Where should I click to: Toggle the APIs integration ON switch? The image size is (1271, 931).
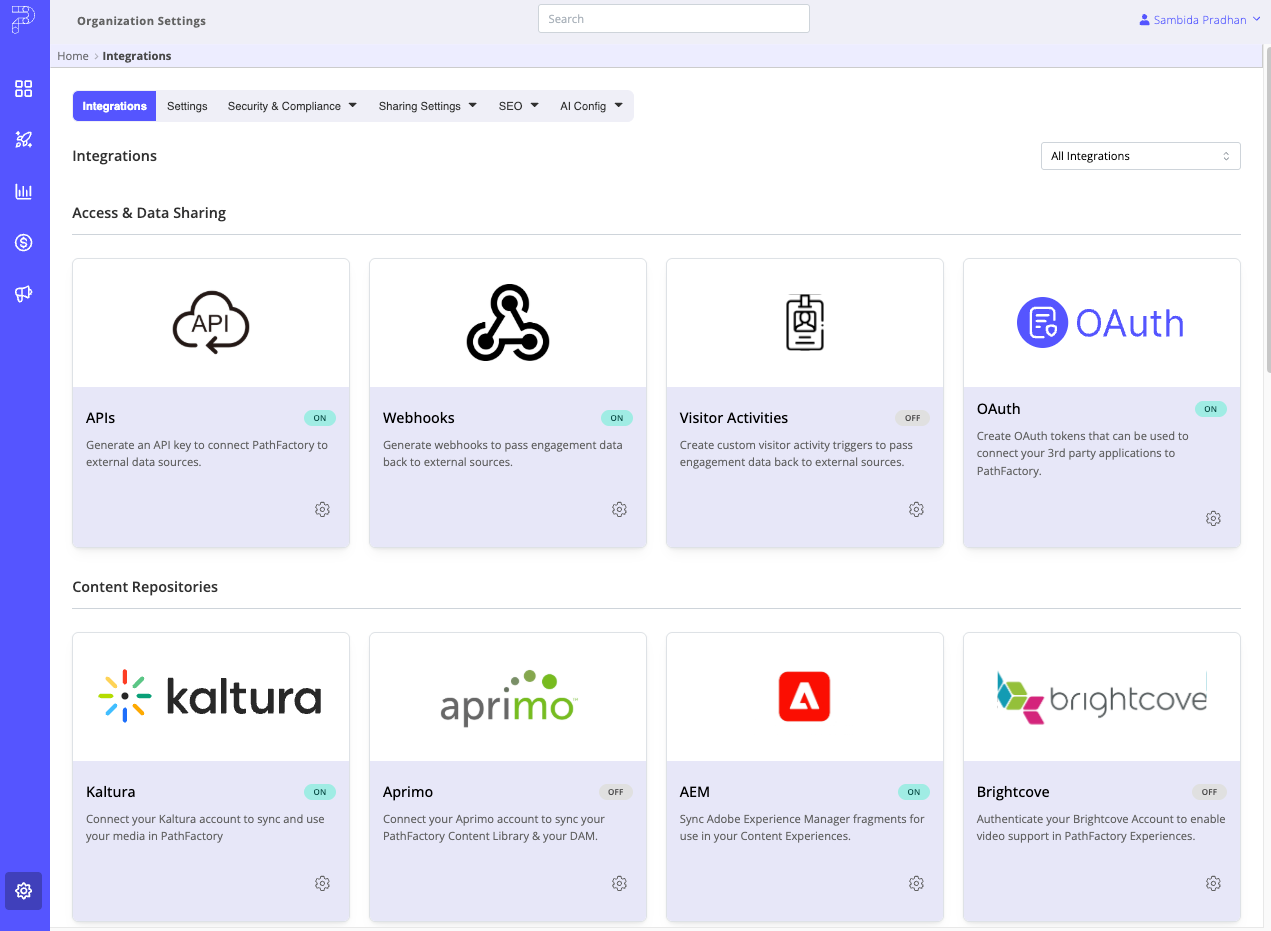[320, 418]
